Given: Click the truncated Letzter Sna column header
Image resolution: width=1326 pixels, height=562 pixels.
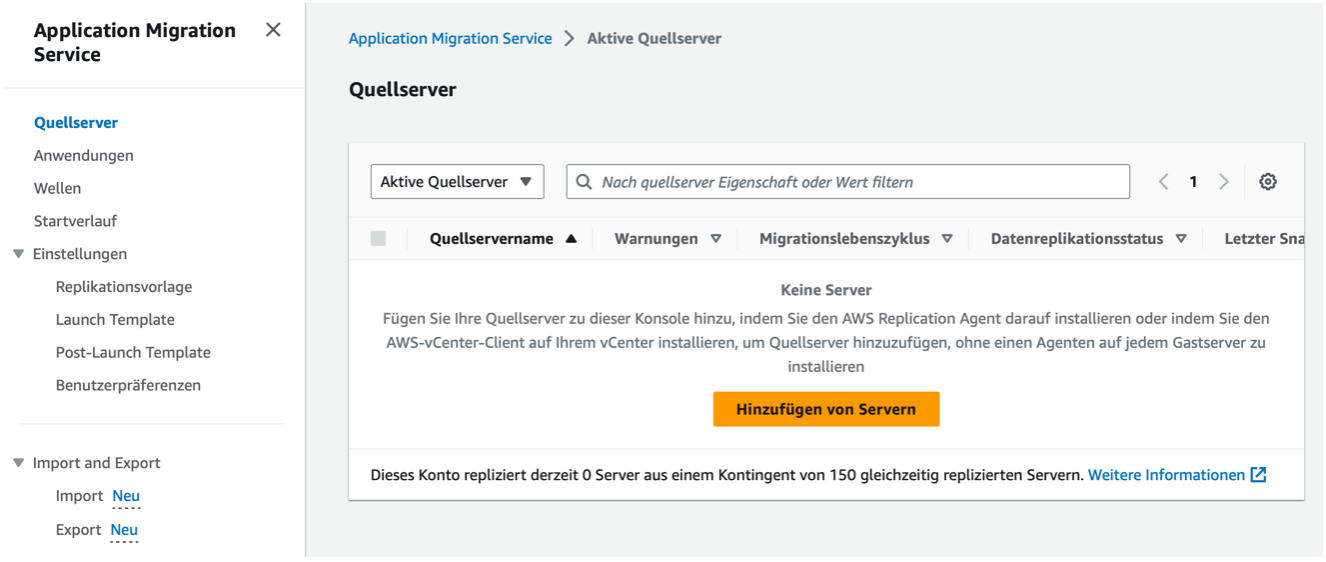Looking at the screenshot, I should click(x=1264, y=239).
